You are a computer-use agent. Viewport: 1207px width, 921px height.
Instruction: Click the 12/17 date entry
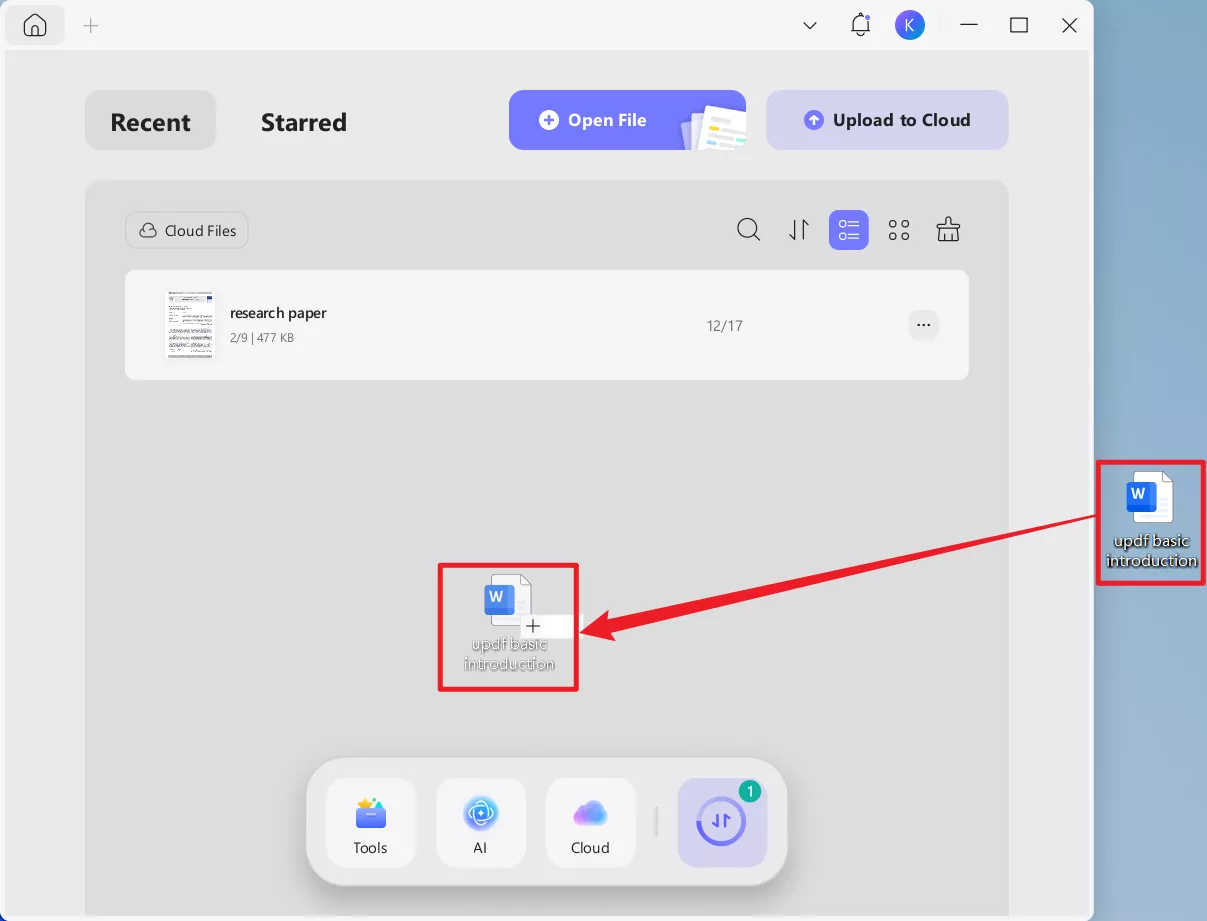click(x=724, y=325)
